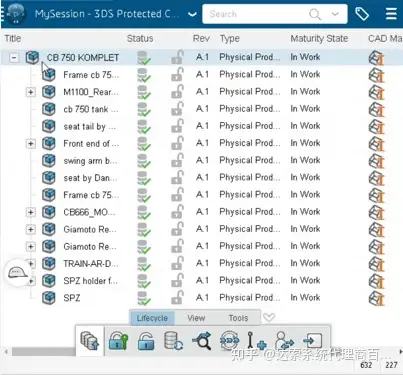
Task: Click the save database stack toolbar icon
Action: tap(90, 340)
